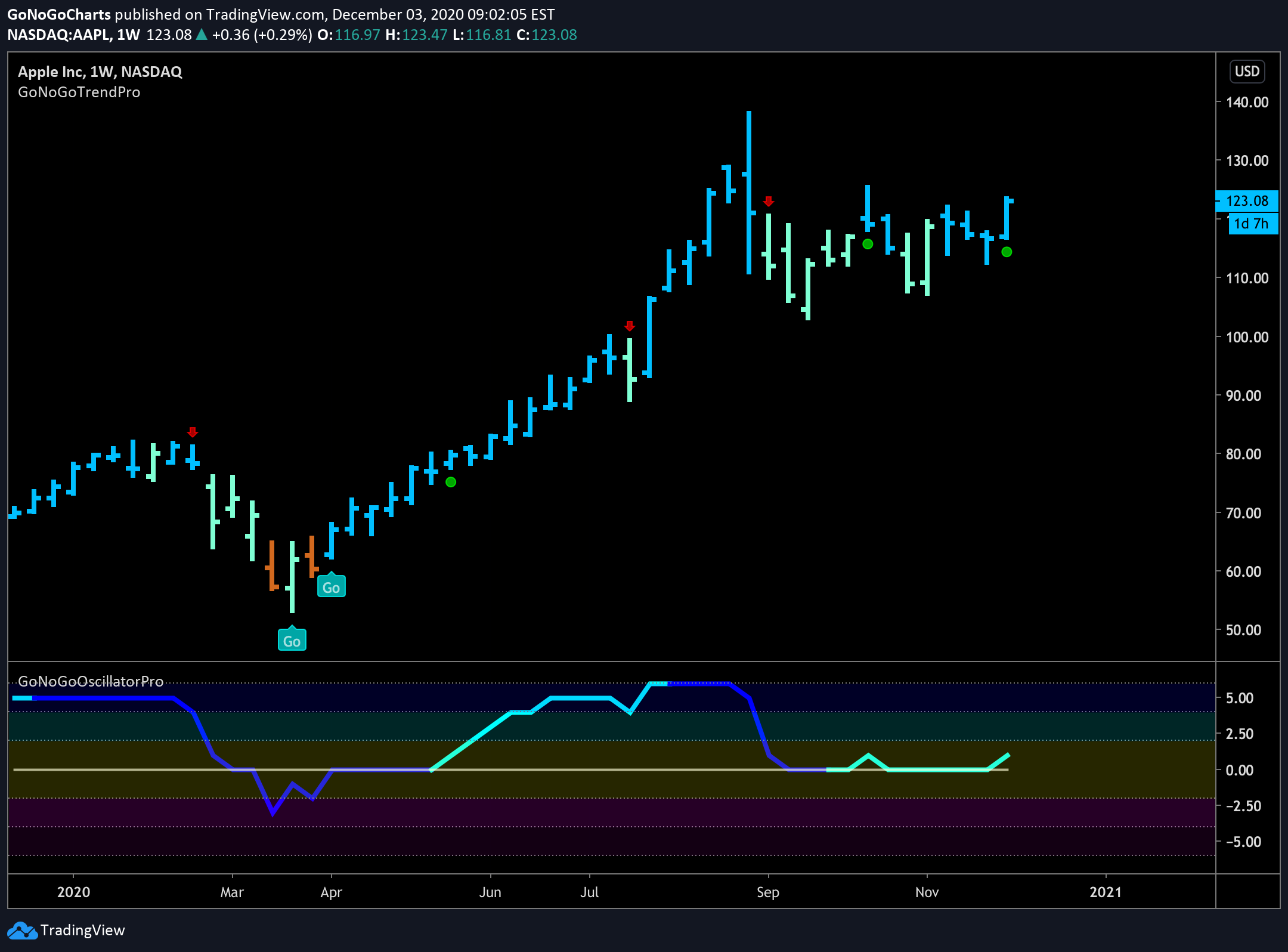Click the red down arrow above the July bar
The height and width of the screenshot is (952, 1288).
point(629,326)
